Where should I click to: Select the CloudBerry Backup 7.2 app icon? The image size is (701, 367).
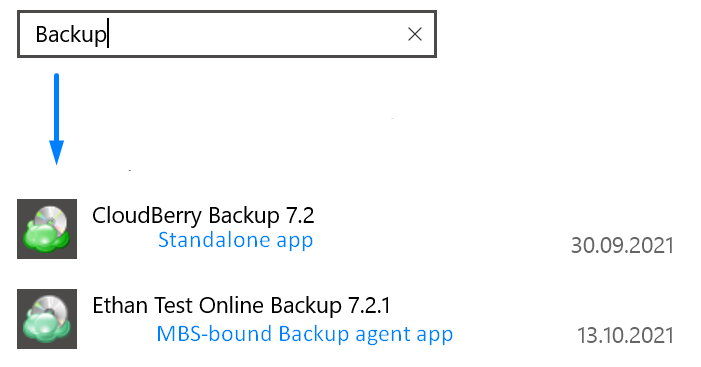pyautogui.click(x=47, y=229)
